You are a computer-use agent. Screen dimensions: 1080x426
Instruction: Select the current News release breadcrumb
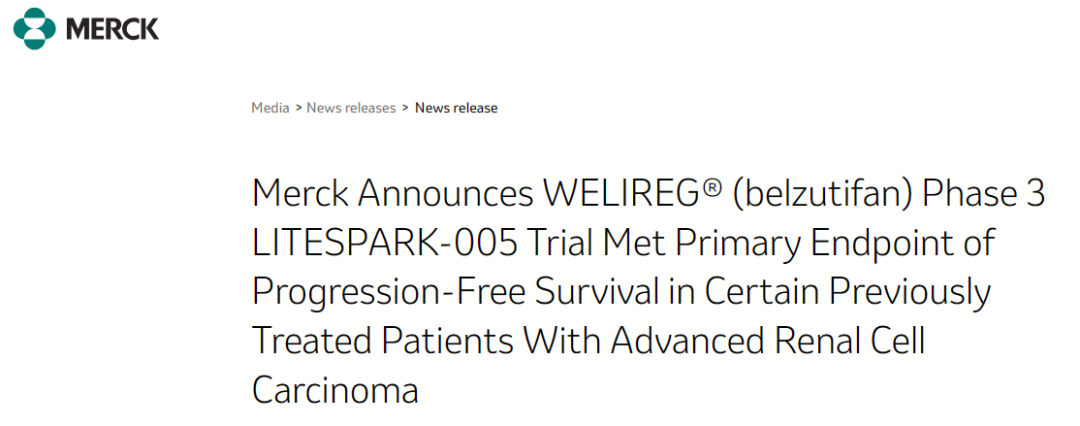(x=456, y=108)
